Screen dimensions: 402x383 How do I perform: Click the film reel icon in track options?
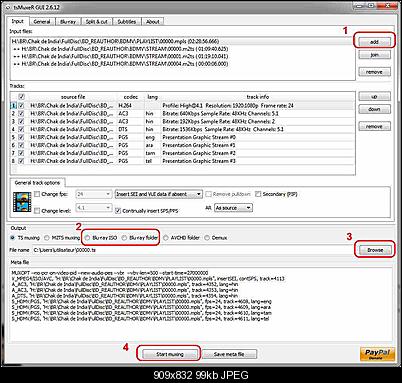22,202
